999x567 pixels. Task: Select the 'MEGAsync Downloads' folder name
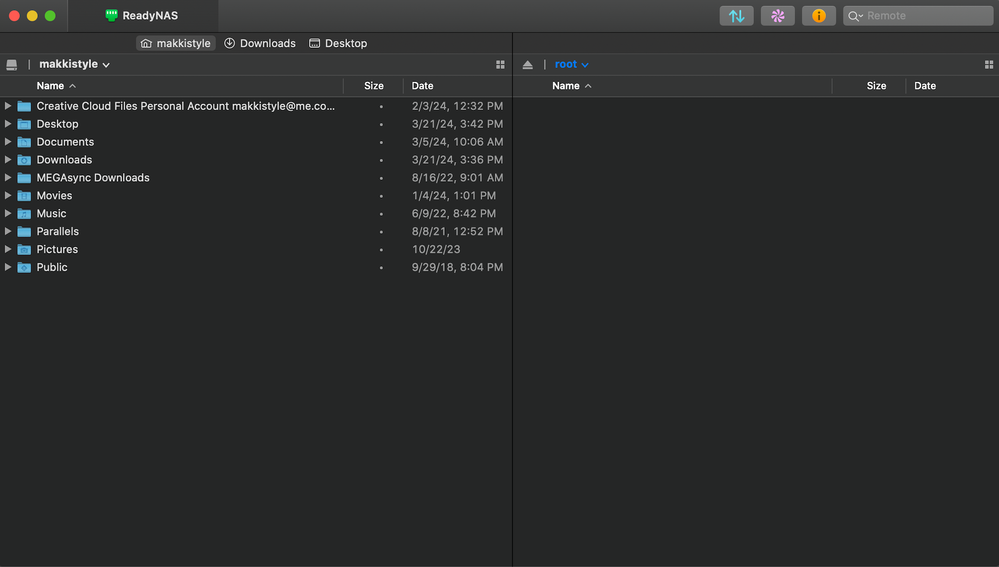pos(93,177)
